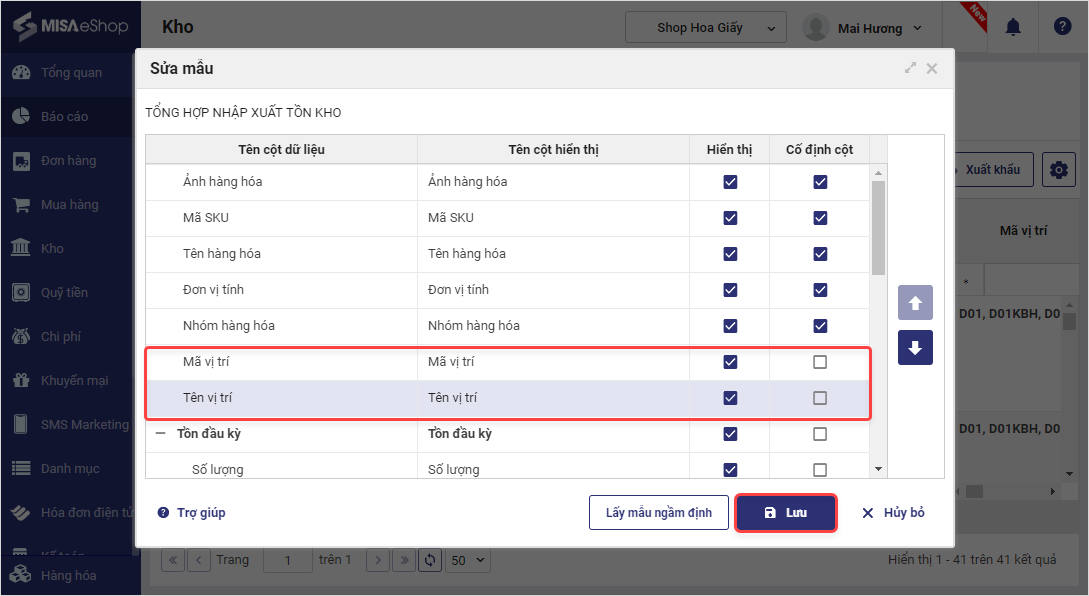Image resolution: width=1089 pixels, height=596 pixels.
Task: Click the move row down arrow
Action: coord(915,348)
